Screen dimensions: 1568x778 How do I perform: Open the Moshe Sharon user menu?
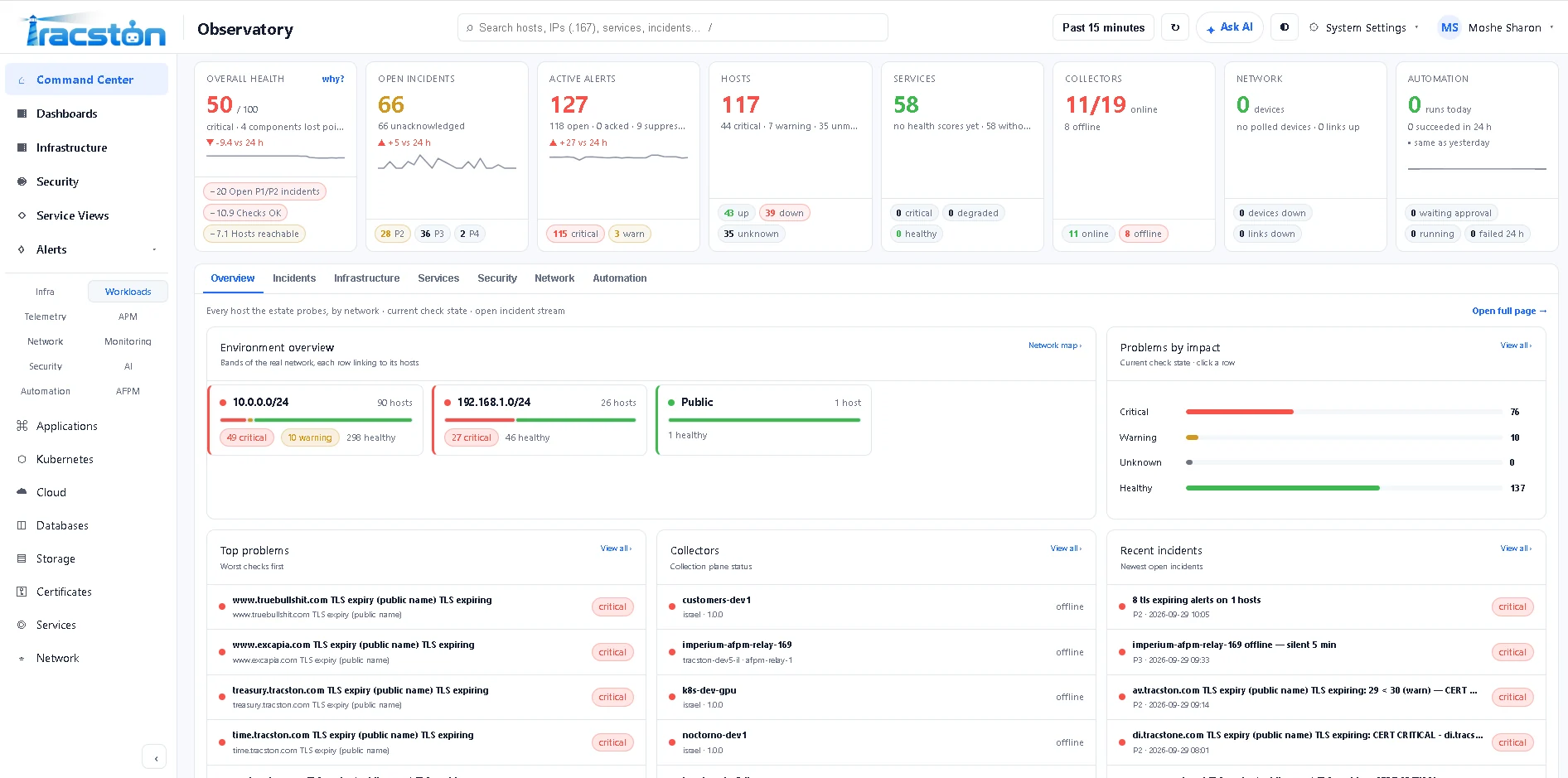tap(1497, 27)
